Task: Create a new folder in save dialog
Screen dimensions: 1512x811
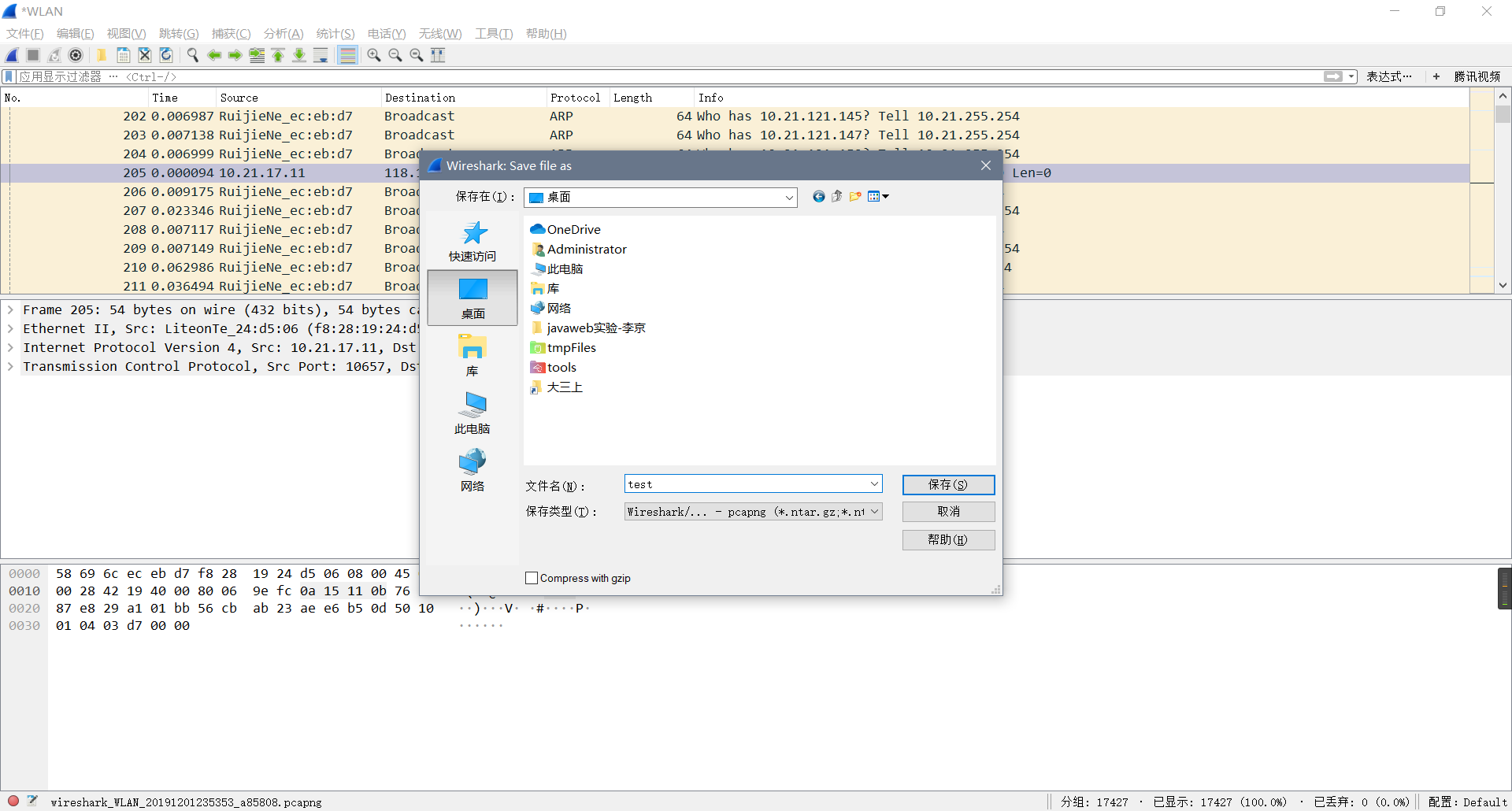Action: [855, 197]
